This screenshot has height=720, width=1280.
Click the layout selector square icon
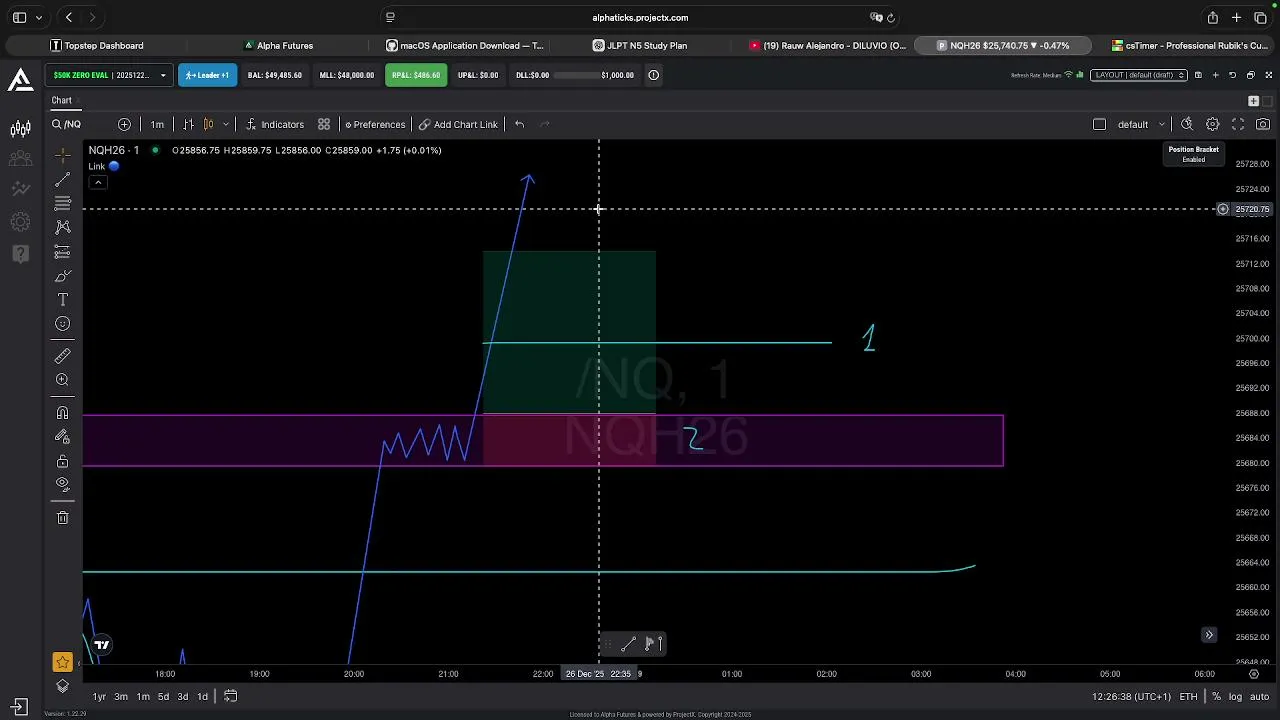[x=1099, y=124]
